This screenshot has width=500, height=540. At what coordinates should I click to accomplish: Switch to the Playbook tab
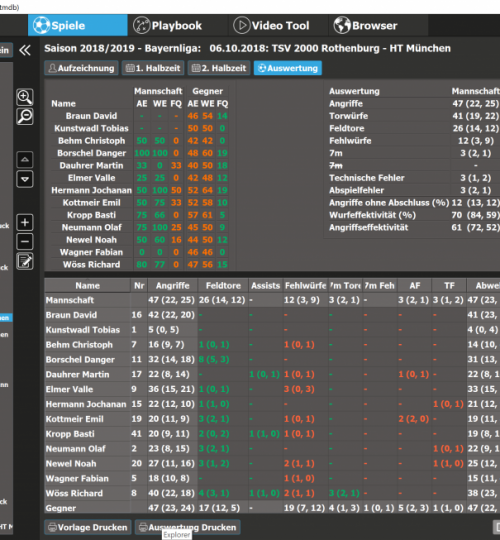pyautogui.click(x=177, y=25)
